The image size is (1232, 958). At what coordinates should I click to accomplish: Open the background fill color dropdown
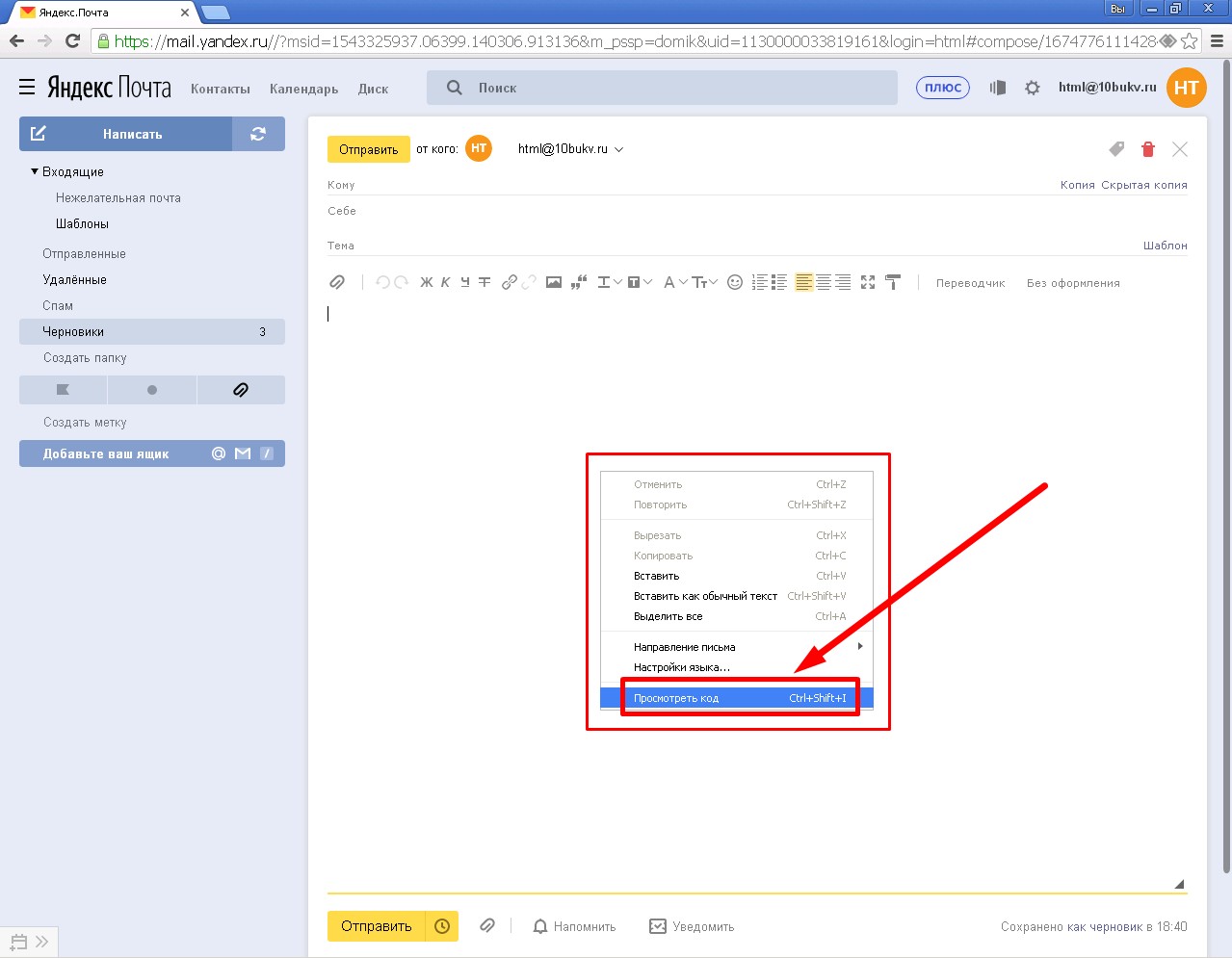coord(641,282)
